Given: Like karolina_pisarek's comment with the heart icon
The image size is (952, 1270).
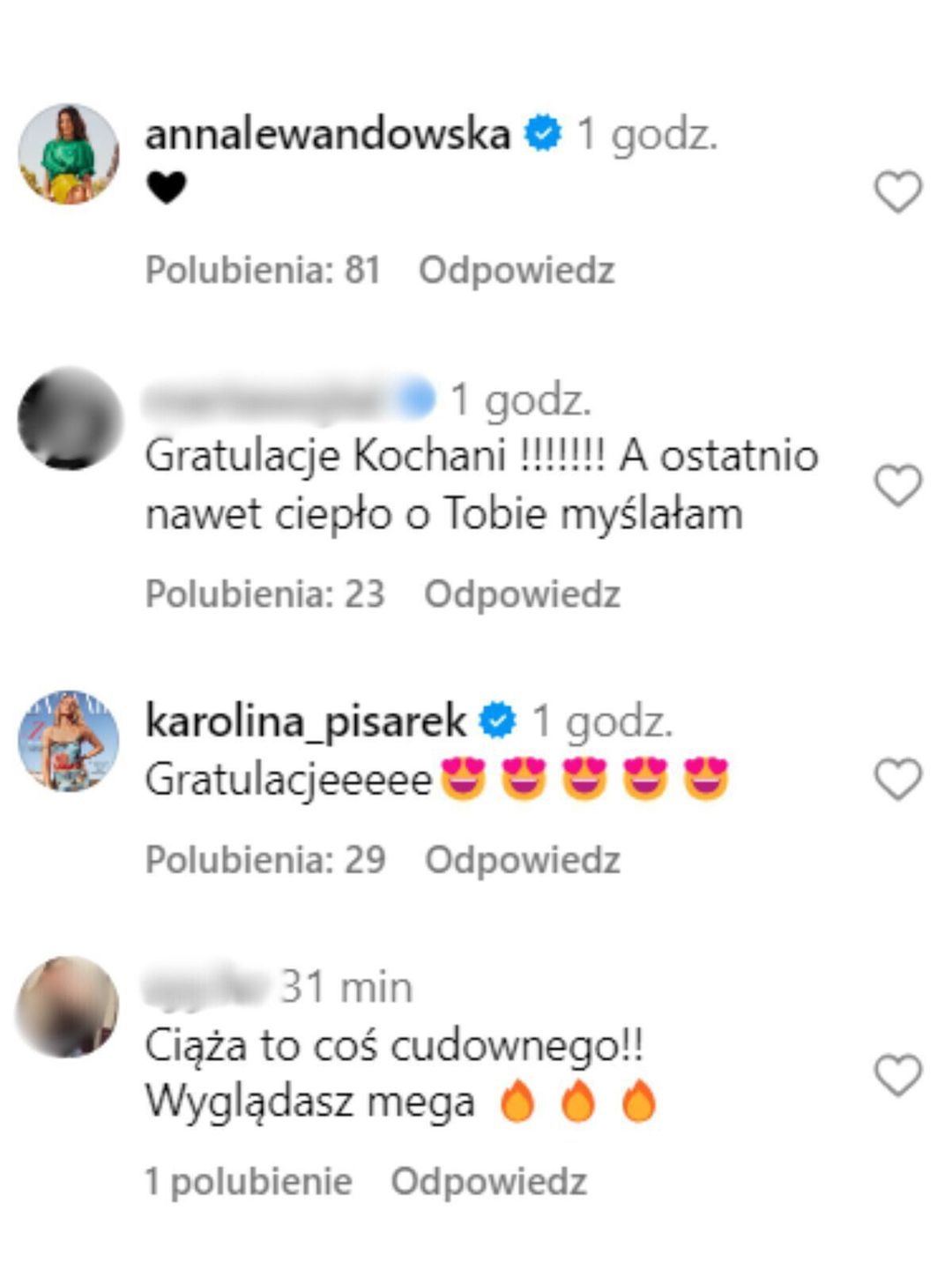Looking at the screenshot, I should click(897, 780).
